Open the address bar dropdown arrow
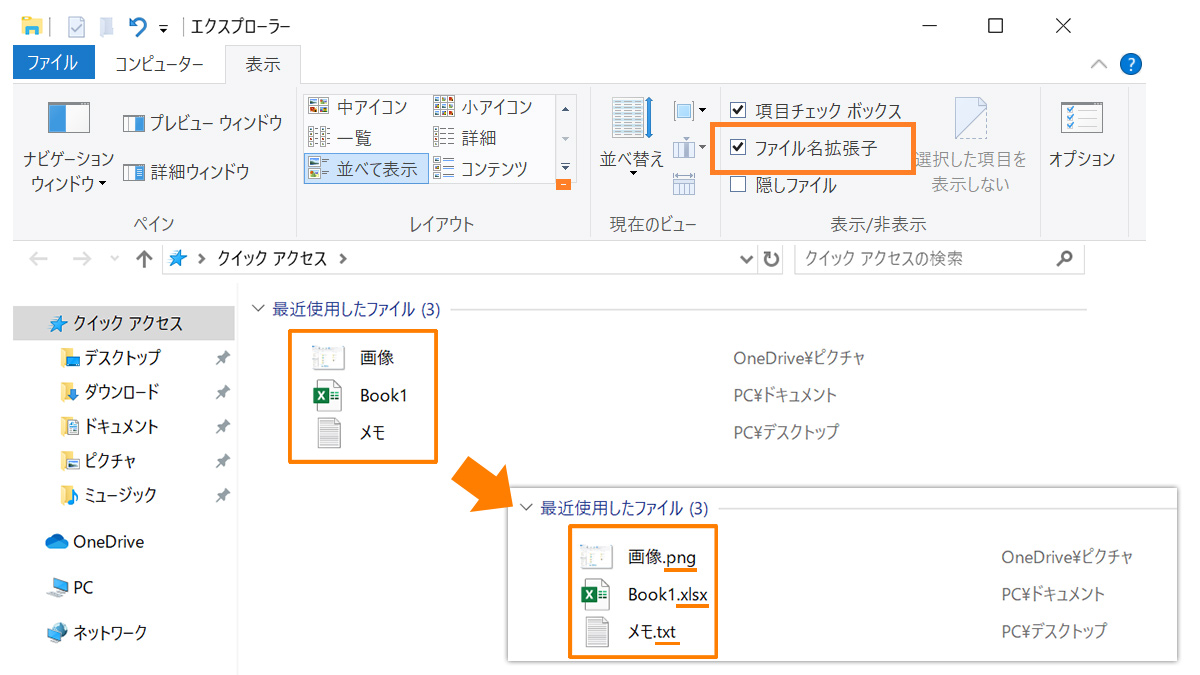 [746, 258]
